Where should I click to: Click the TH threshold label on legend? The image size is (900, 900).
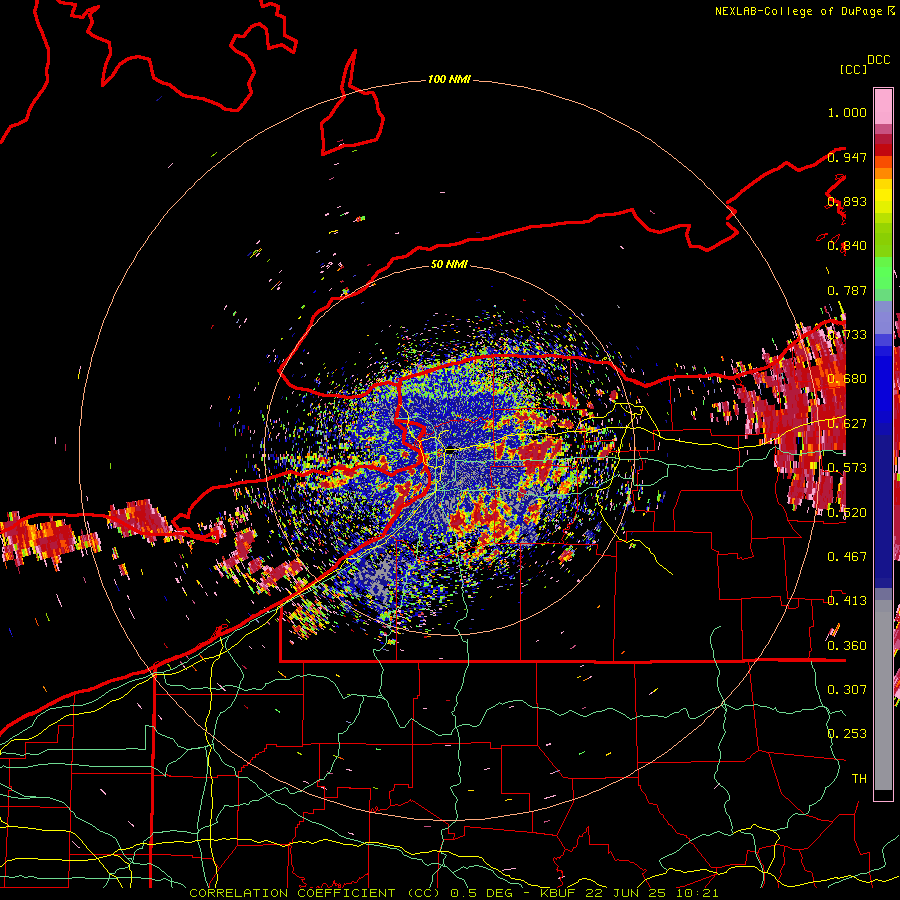[x=859, y=778]
